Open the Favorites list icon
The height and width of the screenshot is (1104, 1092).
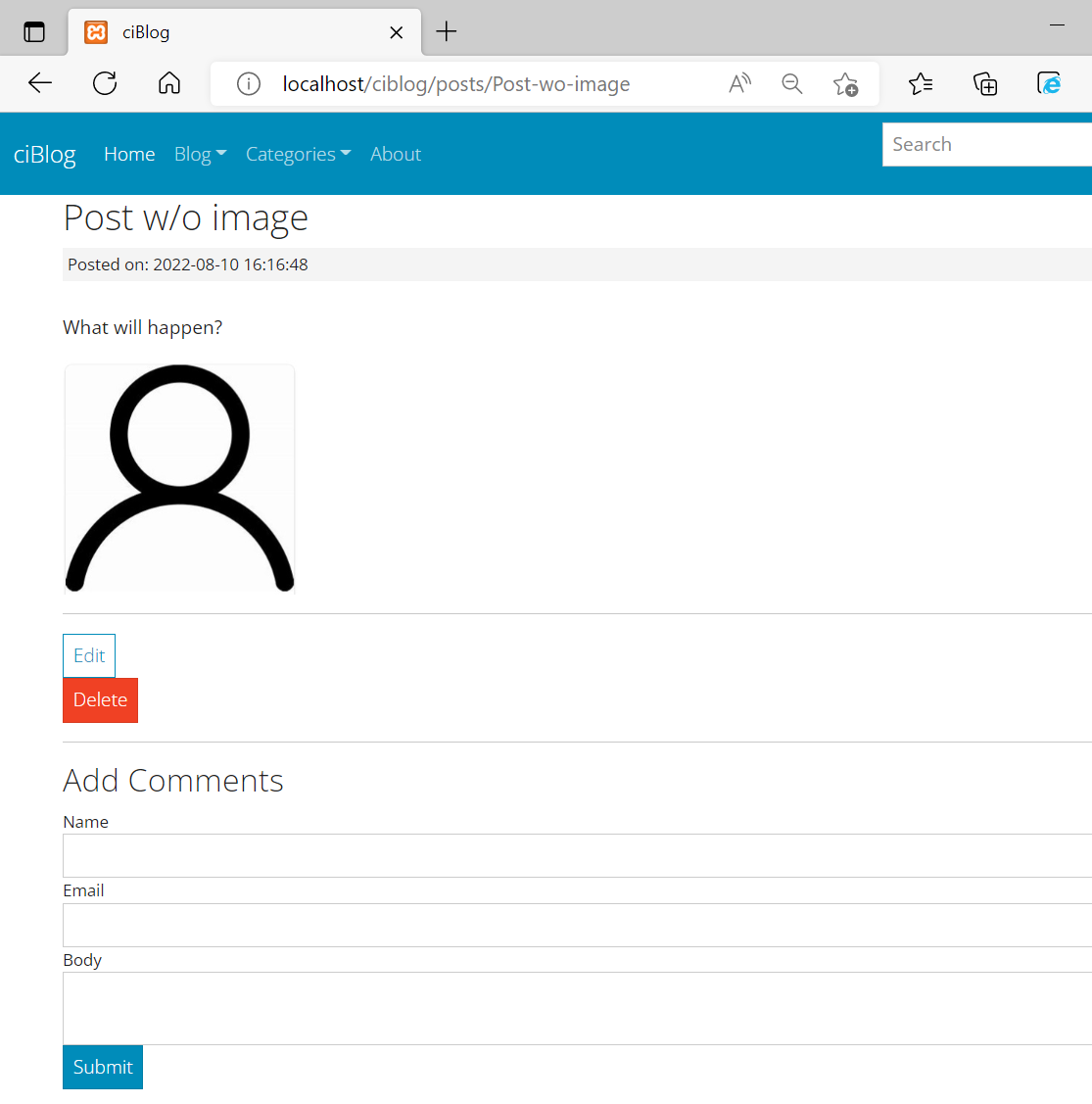(921, 84)
